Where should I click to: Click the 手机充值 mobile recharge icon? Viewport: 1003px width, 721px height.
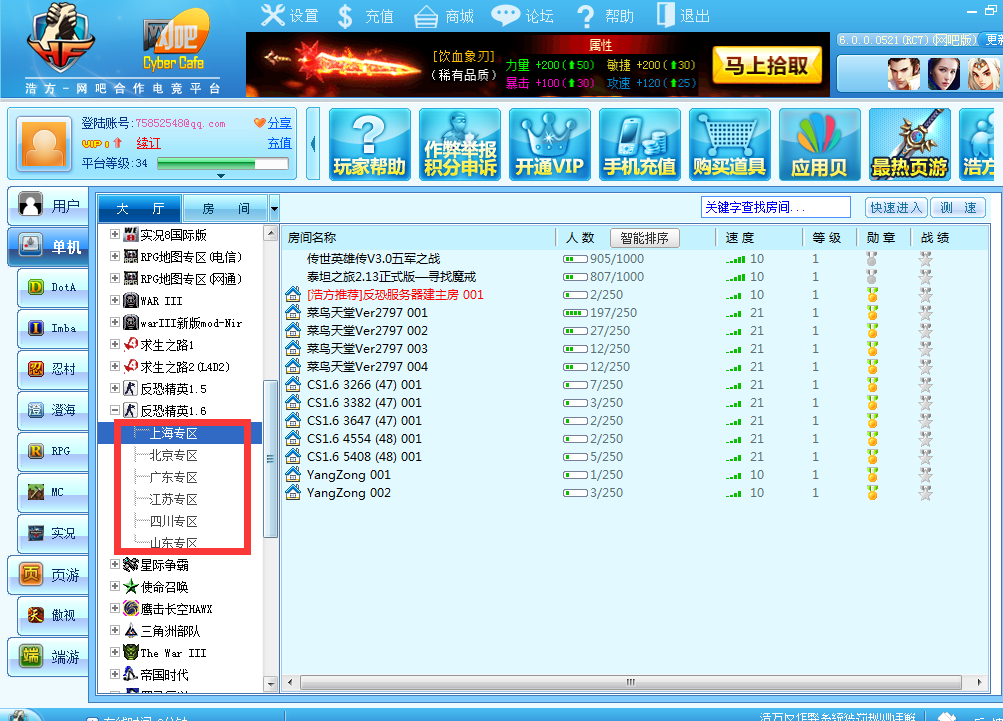tap(639, 144)
